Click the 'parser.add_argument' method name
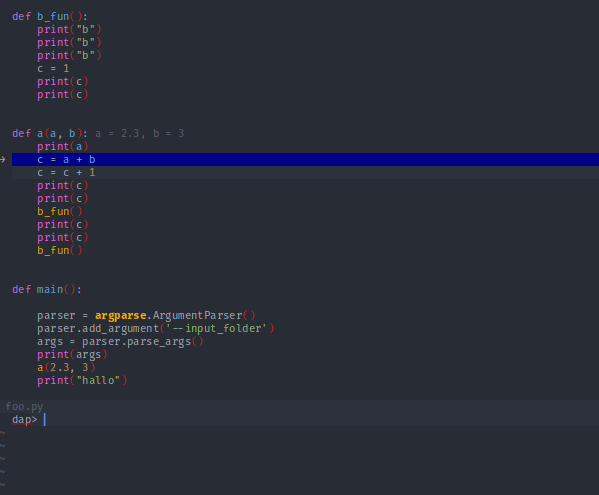599x495 pixels. coord(98,328)
